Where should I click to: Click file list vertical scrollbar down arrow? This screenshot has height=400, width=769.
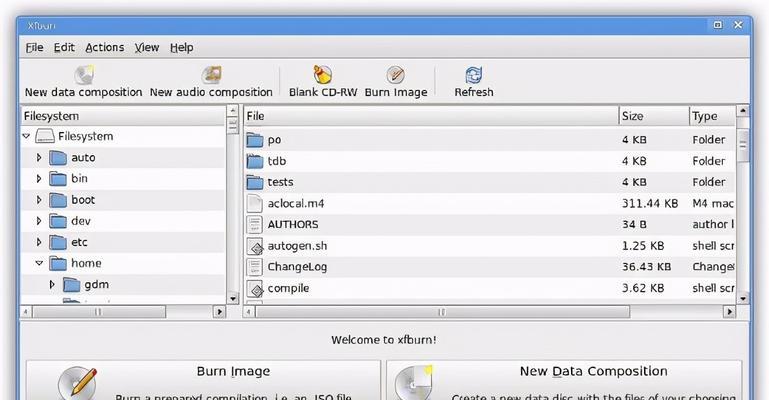[743, 298]
